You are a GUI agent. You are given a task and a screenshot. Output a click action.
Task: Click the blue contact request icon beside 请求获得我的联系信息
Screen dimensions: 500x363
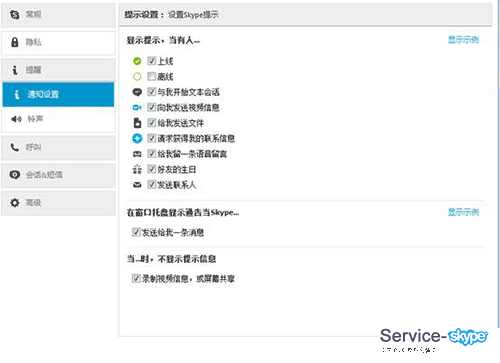pyautogui.click(x=137, y=138)
